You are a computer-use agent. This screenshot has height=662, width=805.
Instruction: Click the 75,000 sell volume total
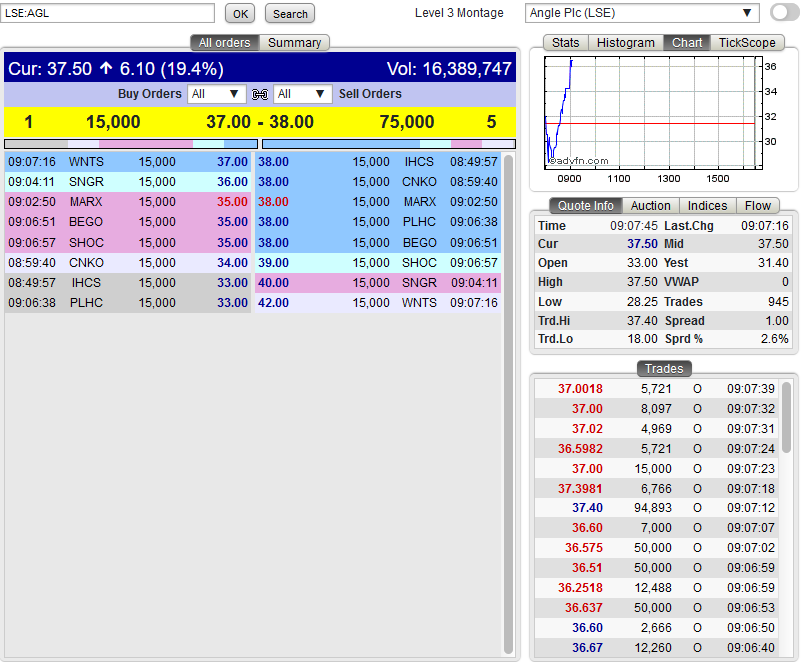point(407,122)
